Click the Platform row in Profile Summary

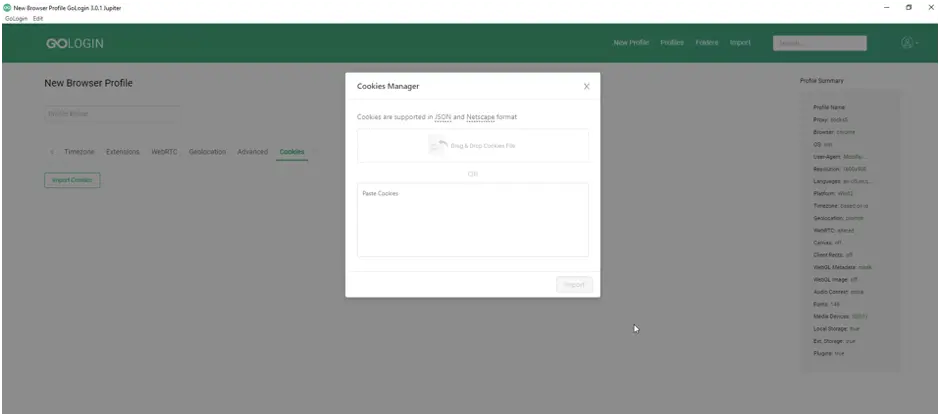tap(834, 194)
